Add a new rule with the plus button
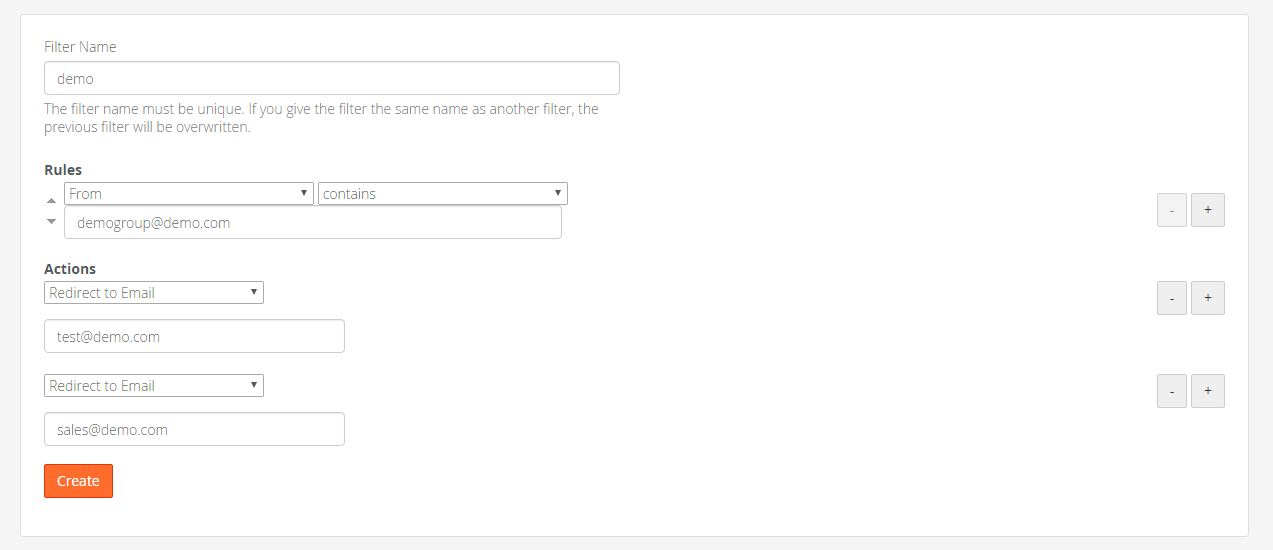 click(1208, 210)
